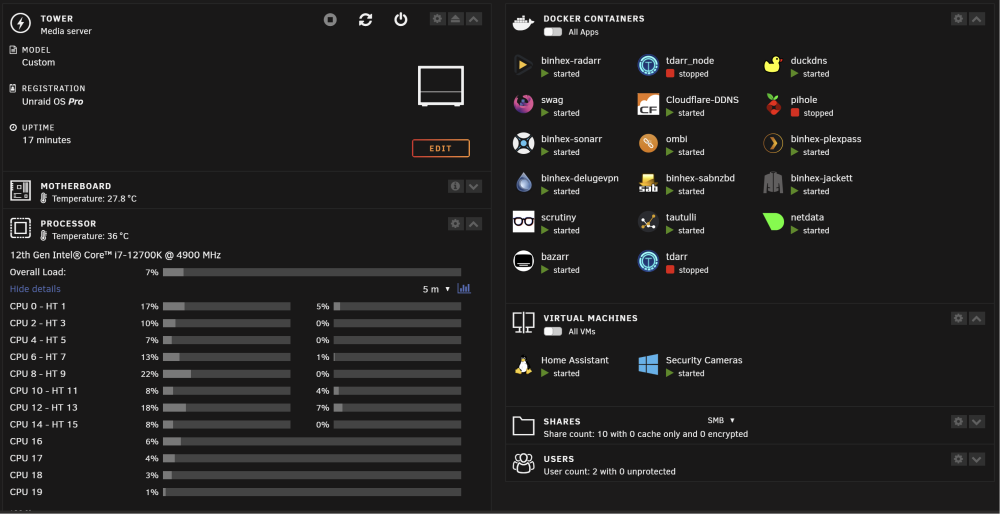
Task: Click the Cloudflare-DDNS icon
Action: [x=649, y=104]
